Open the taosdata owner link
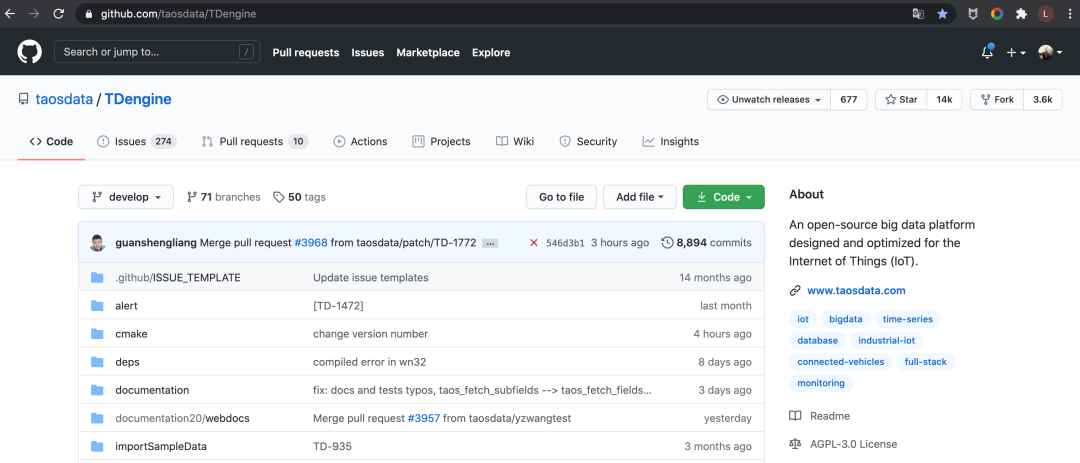Screen dimensions: 1080x463 [x=64, y=99]
